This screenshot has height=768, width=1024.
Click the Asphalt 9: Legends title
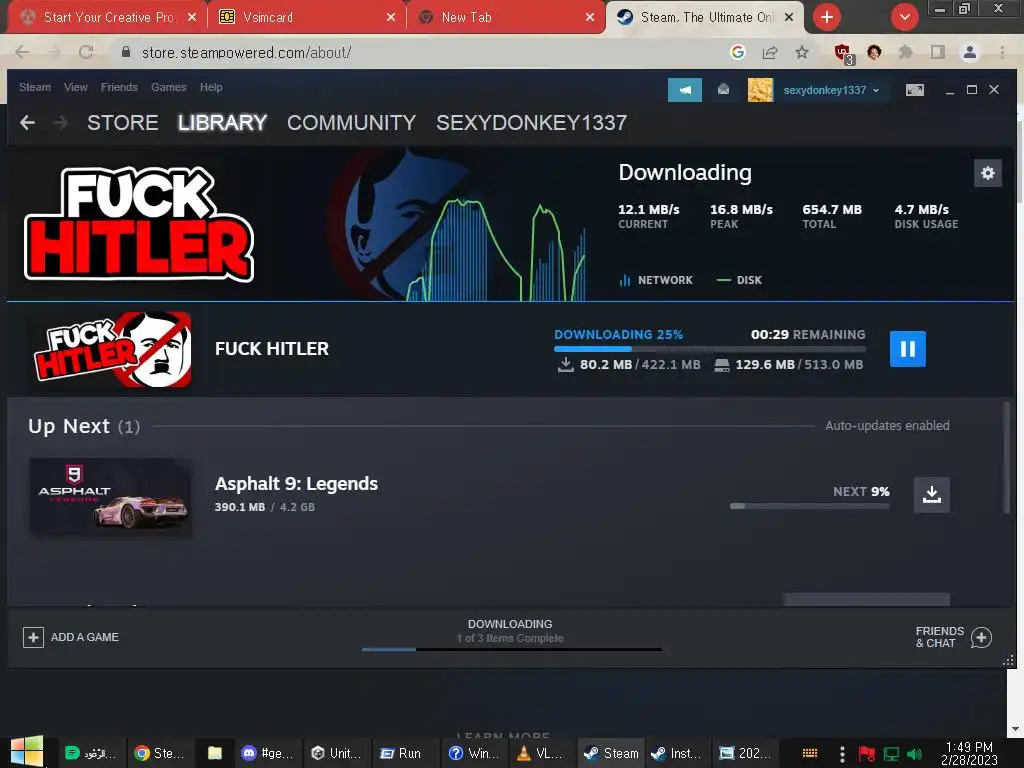[296, 484]
